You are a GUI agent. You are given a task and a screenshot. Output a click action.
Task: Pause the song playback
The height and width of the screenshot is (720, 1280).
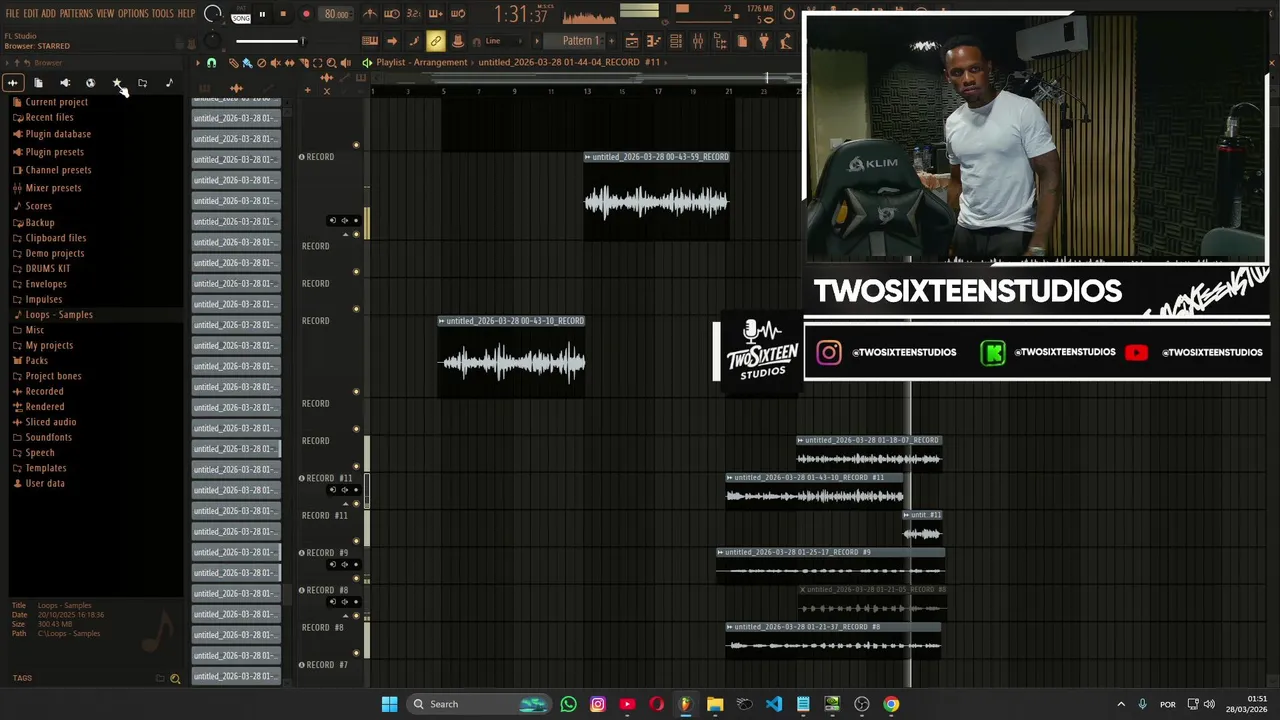(x=262, y=14)
